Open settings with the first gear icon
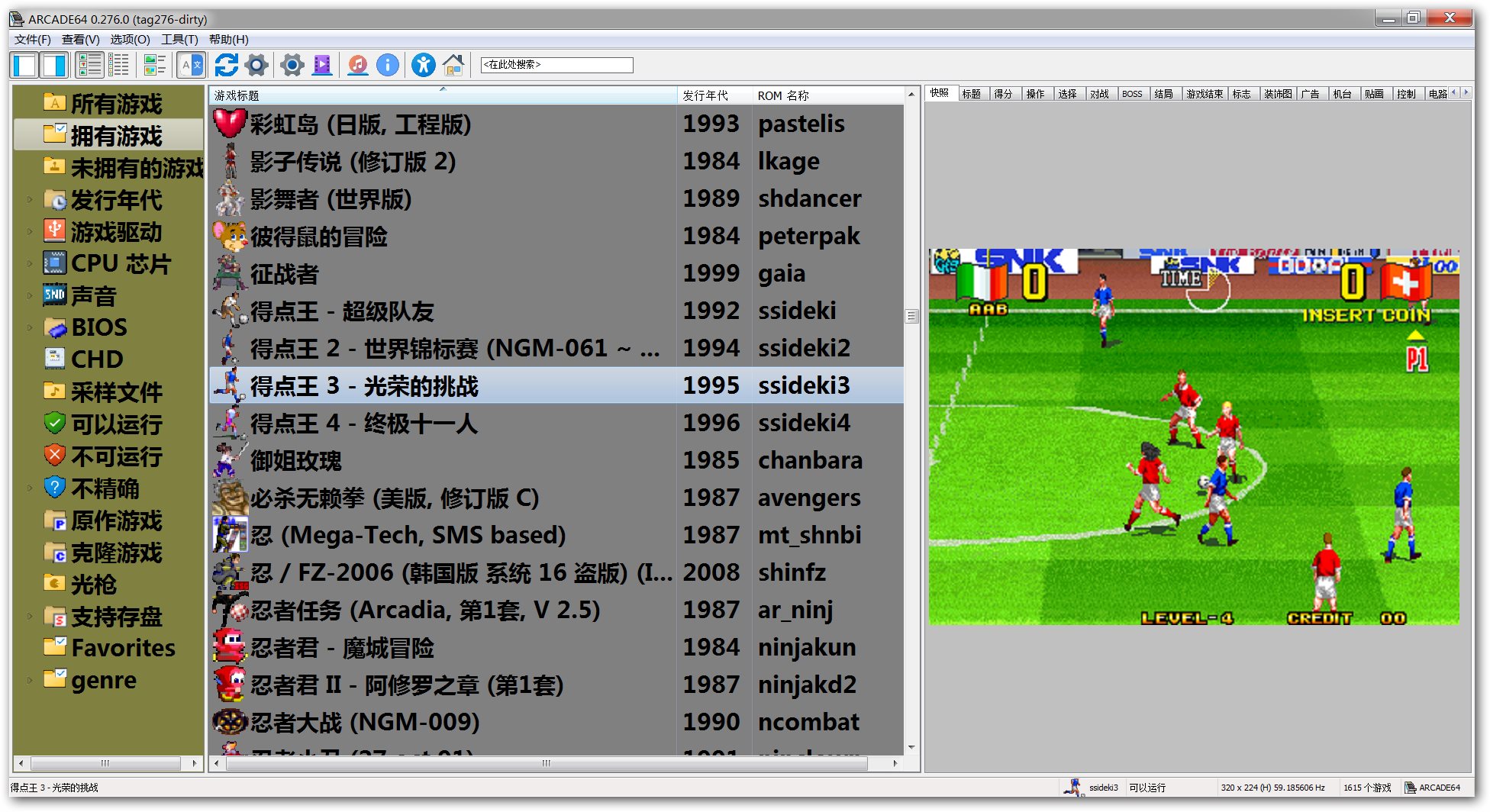The height and width of the screenshot is (812, 1490). click(x=256, y=66)
